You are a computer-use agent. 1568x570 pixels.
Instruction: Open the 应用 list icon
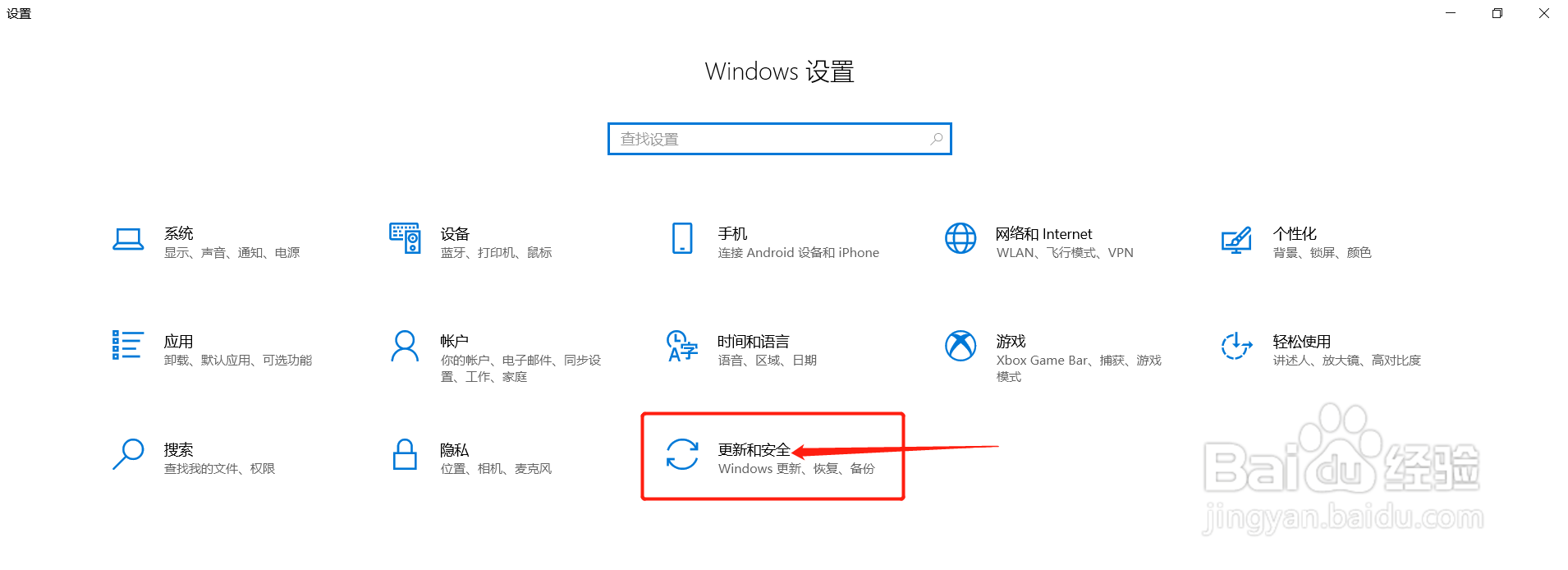(x=128, y=345)
